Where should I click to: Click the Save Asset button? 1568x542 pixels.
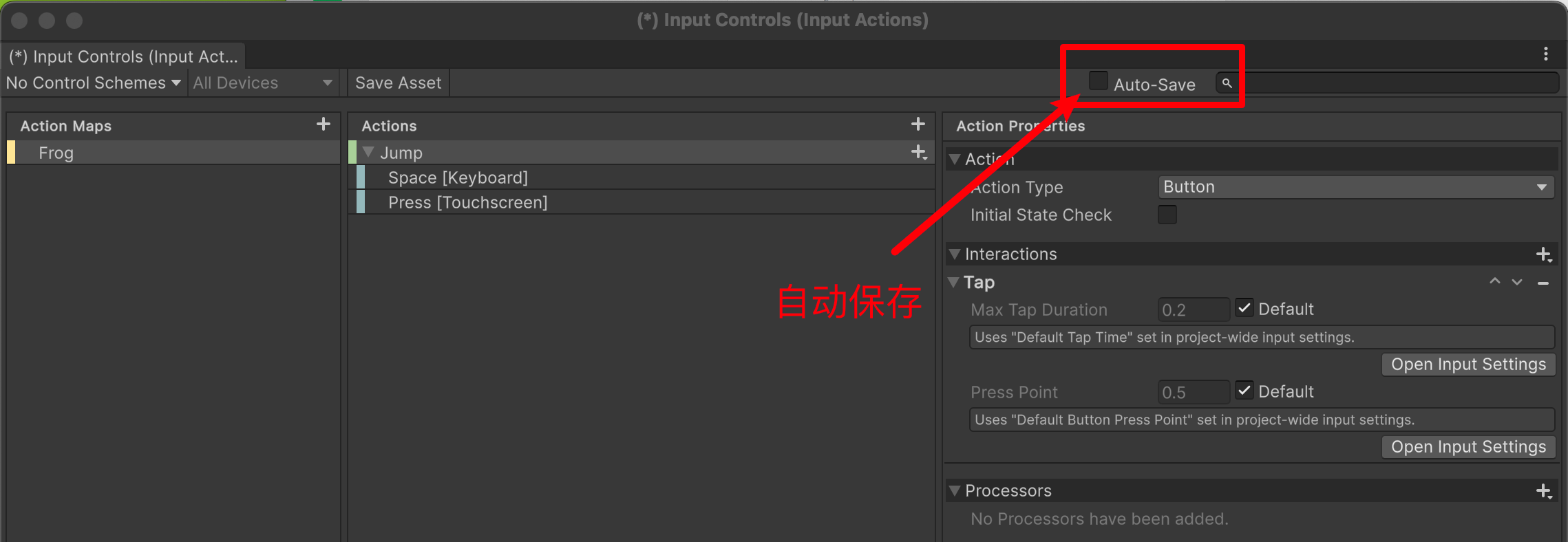tap(398, 83)
